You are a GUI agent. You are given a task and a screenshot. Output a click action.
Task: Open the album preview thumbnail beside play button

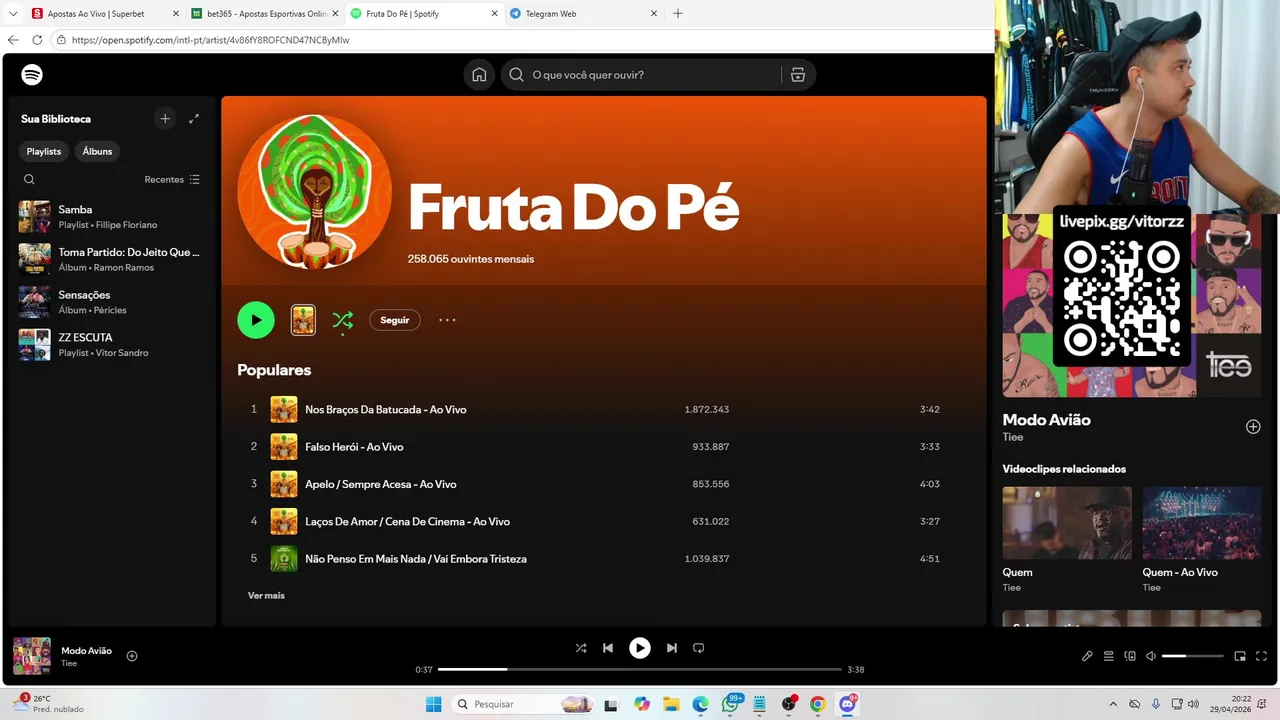click(303, 320)
